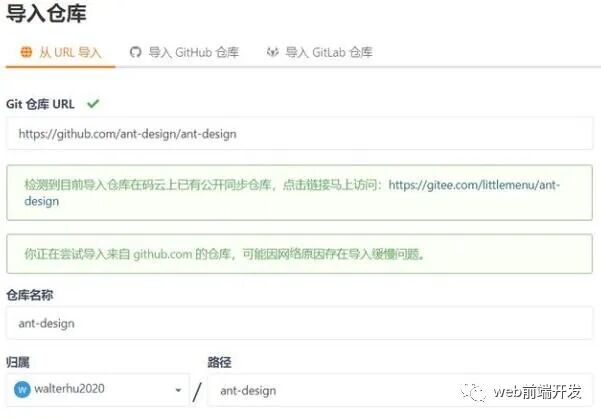
Task: Click the 检测到目前导入仓库 notice text
Action: 203,185
